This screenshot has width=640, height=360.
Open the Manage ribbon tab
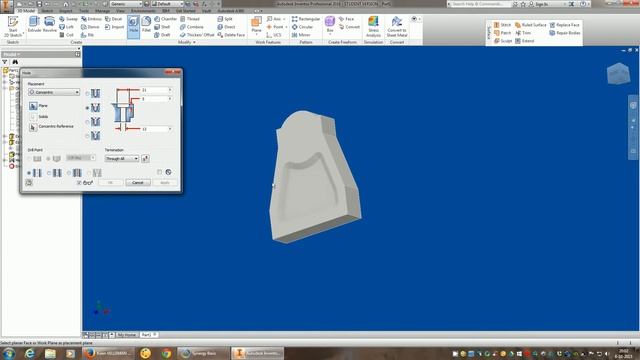[x=102, y=11]
